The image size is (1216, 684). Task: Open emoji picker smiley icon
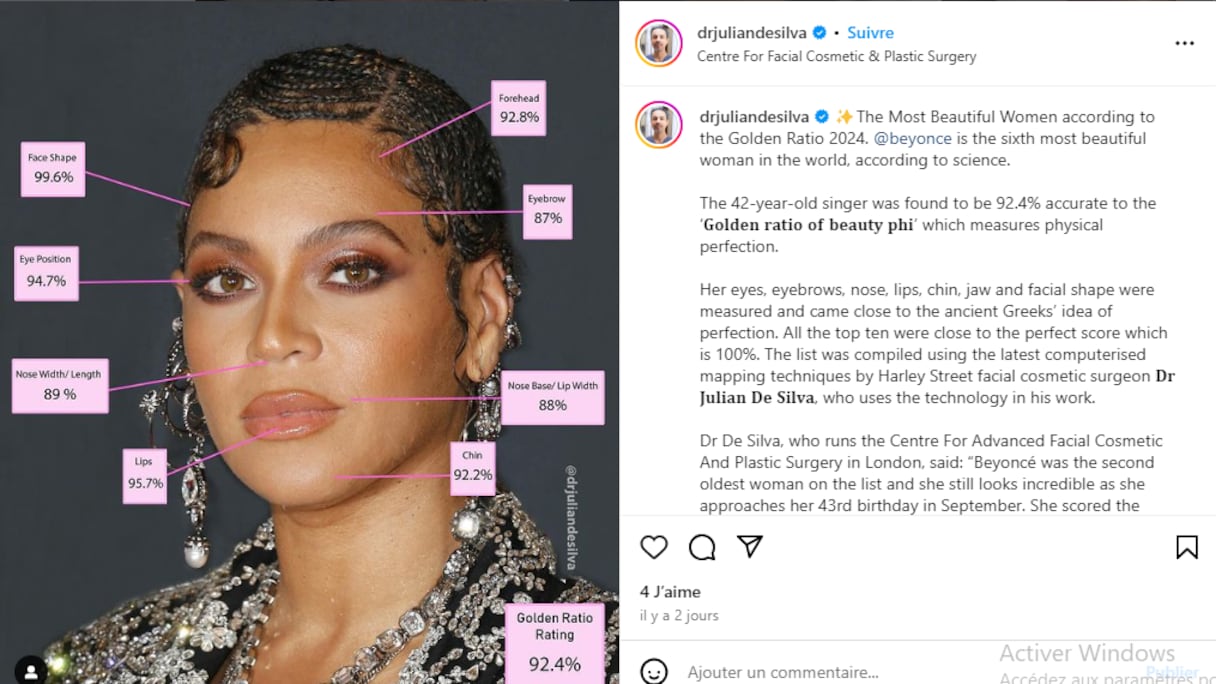[654, 672]
